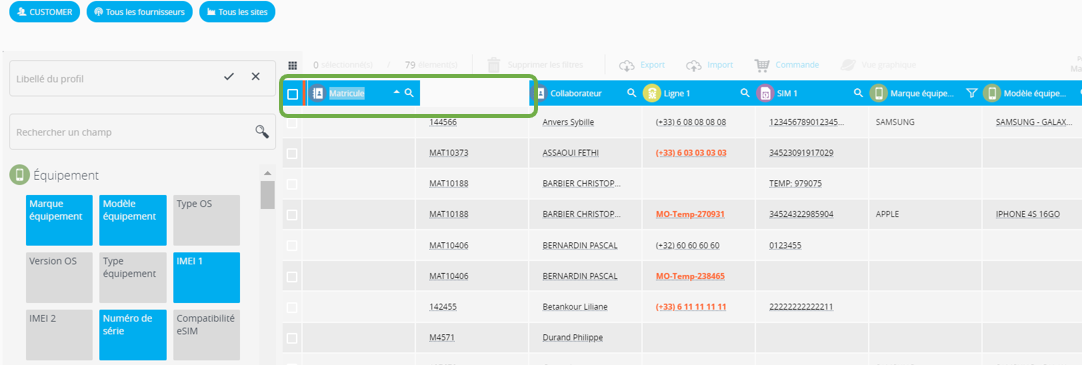This screenshot has height=365, width=1082.
Task: Toggle the select-all checkbox in table header
Action: point(293,94)
